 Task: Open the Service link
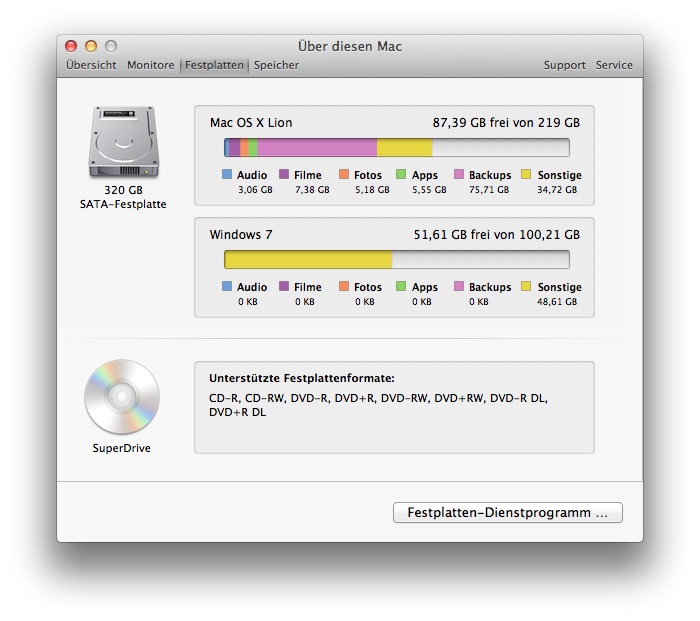coord(614,65)
